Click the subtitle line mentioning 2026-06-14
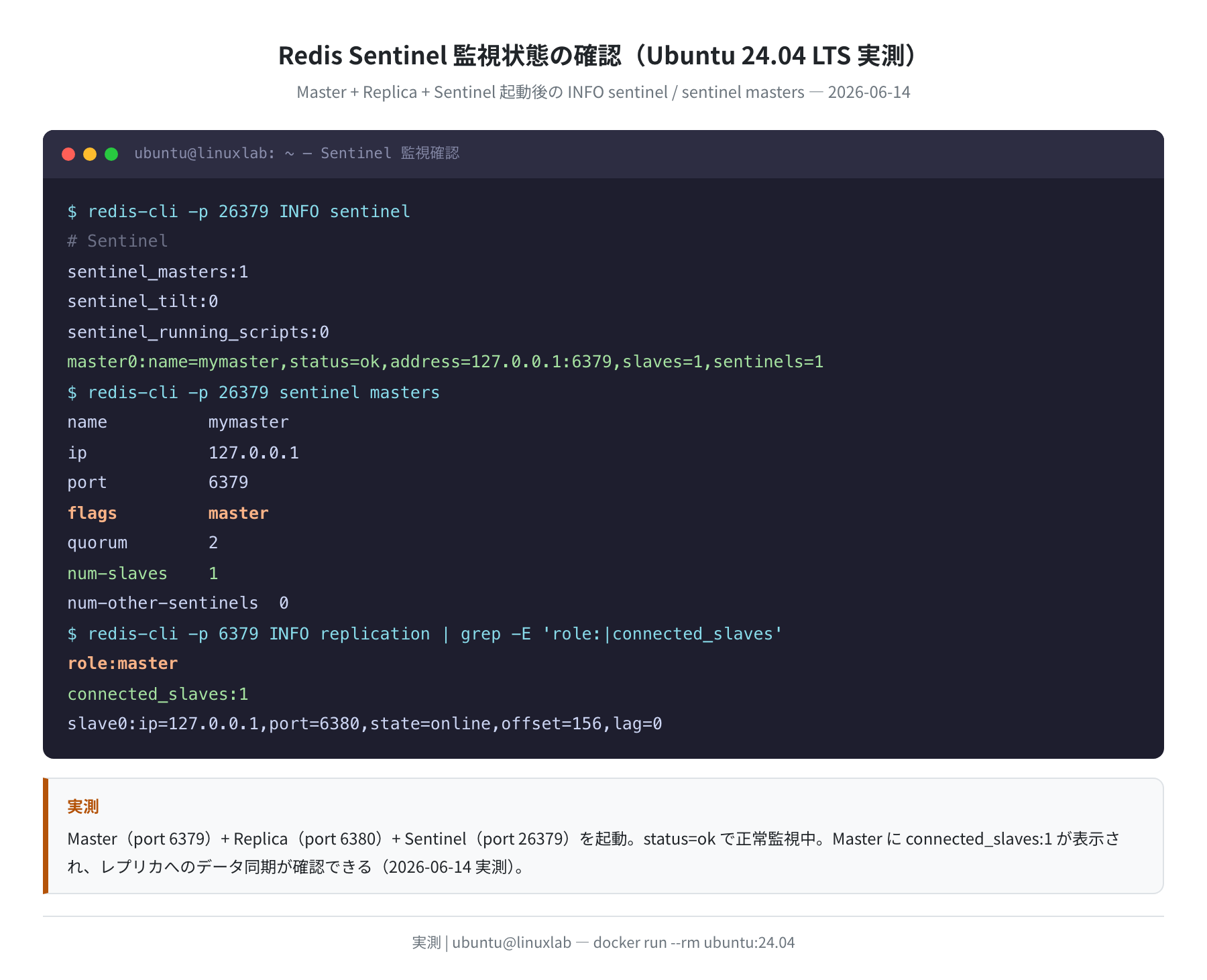This screenshot has width=1207, height=980. coord(603,92)
